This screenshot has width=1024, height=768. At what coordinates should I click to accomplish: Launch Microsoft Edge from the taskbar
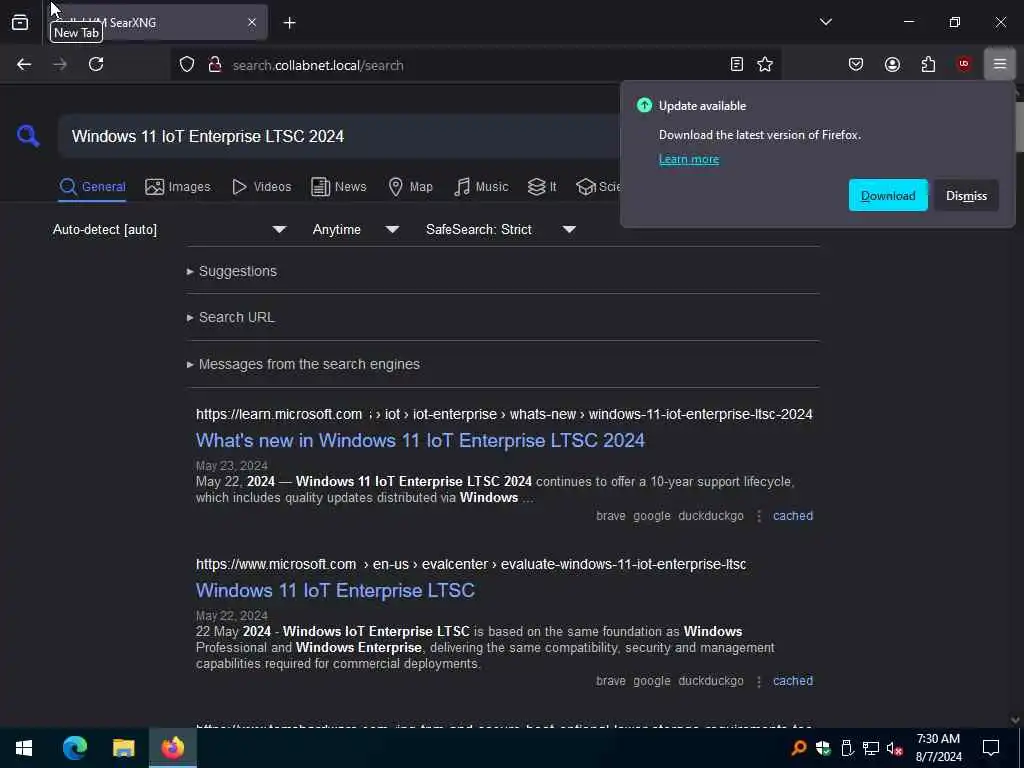[75, 747]
